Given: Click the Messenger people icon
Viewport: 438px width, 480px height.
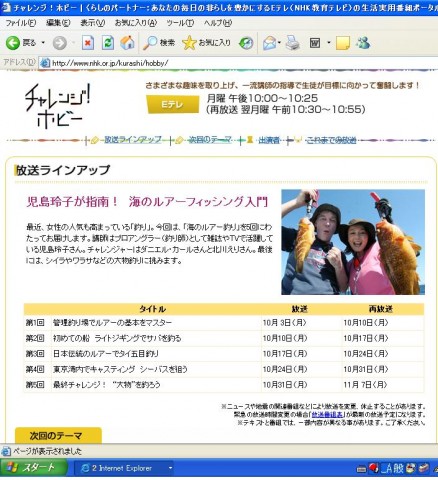Looking at the screenshot, I should tap(363, 43).
